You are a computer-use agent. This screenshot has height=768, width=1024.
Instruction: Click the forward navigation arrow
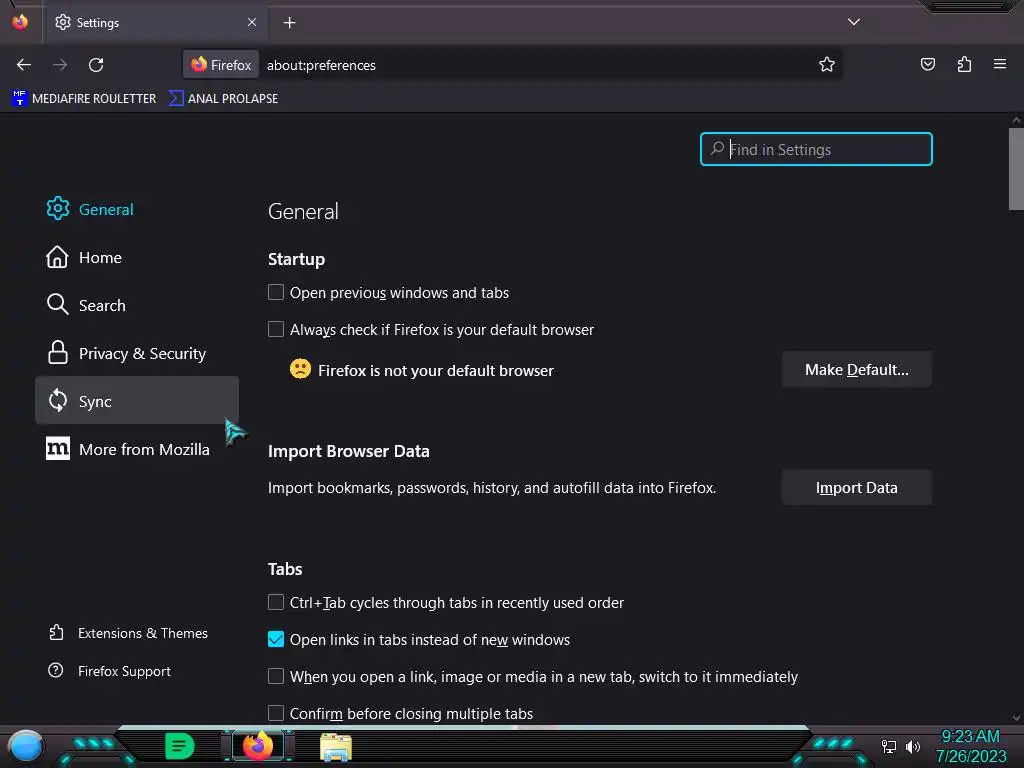tap(60, 65)
